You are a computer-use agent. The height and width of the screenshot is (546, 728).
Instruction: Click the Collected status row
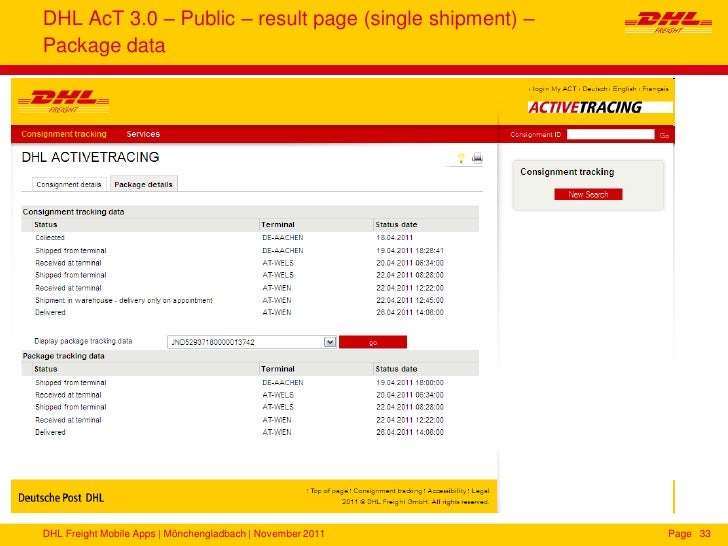[x=250, y=238]
